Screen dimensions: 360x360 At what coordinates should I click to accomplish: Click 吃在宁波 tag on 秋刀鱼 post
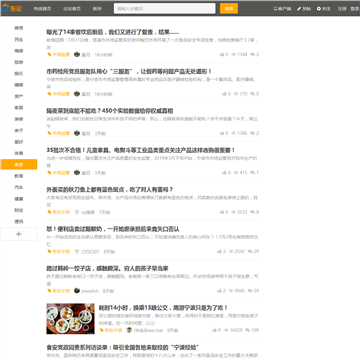(x=61, y=212)
